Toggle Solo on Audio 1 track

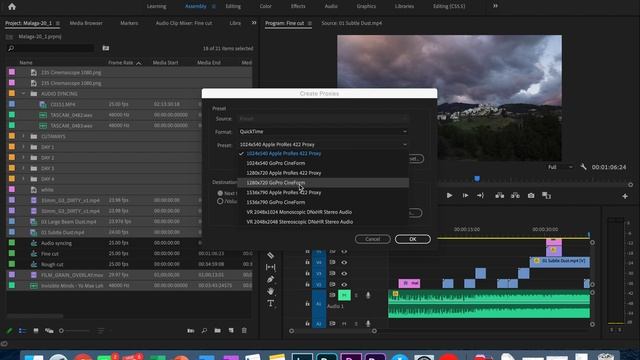[x=356, y=295]
